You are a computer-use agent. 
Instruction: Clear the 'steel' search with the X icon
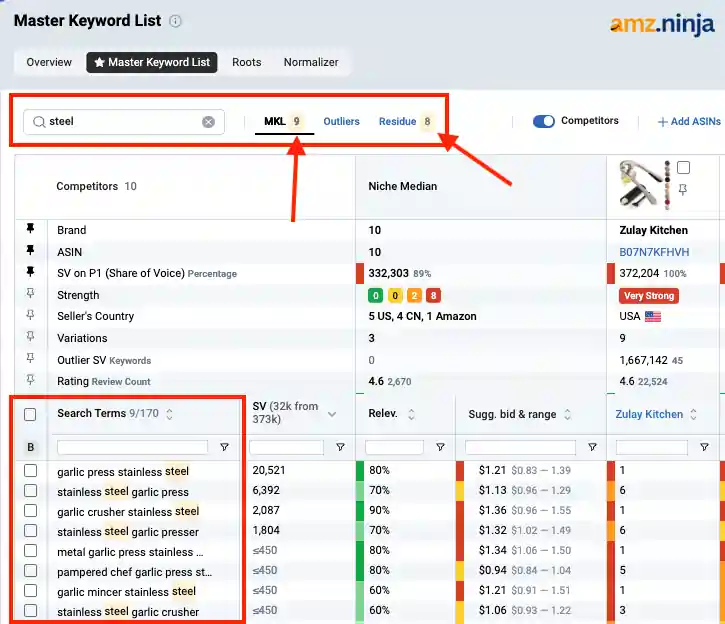tap(208, 122)
